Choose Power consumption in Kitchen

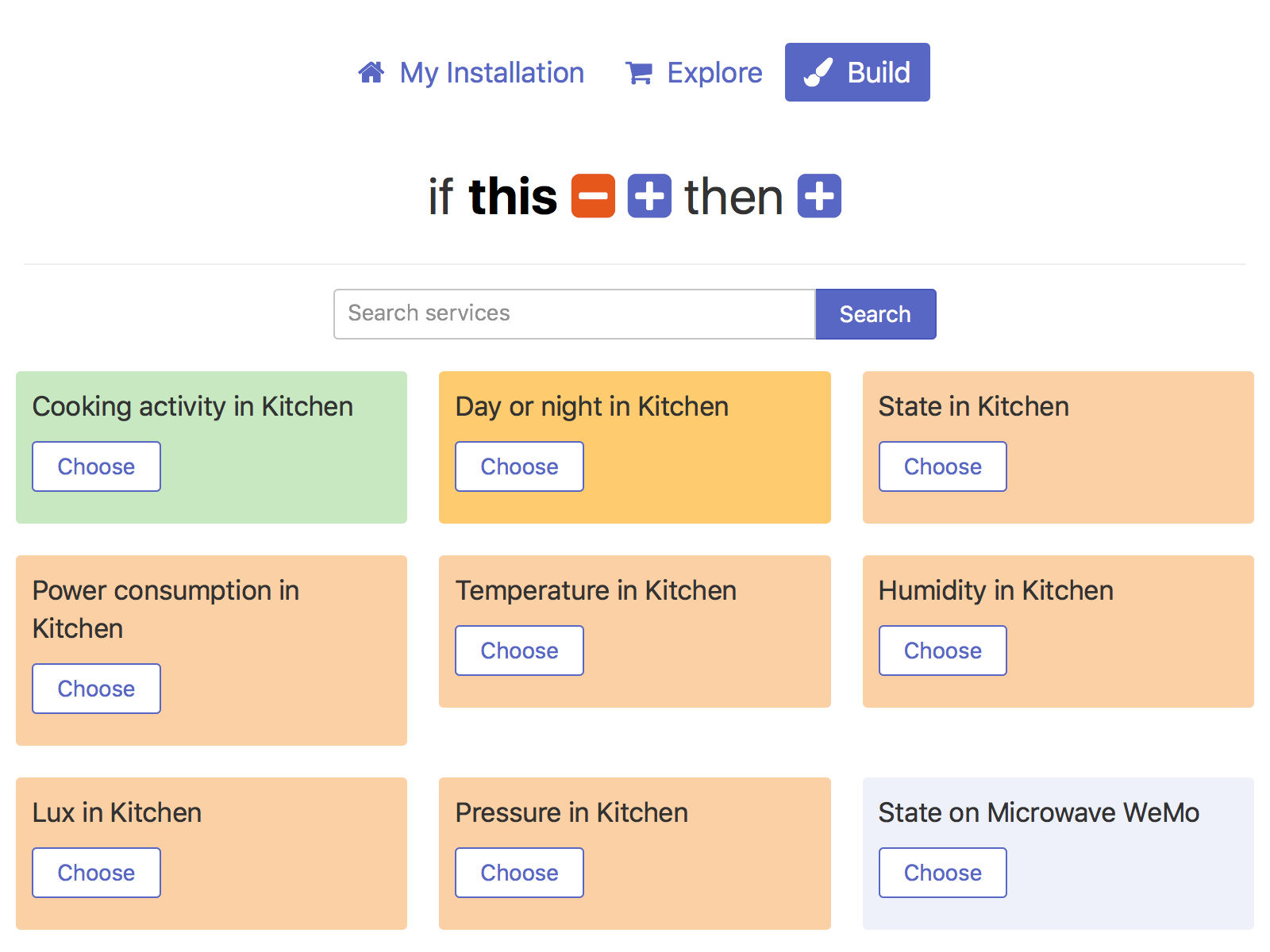pos(96,689)
